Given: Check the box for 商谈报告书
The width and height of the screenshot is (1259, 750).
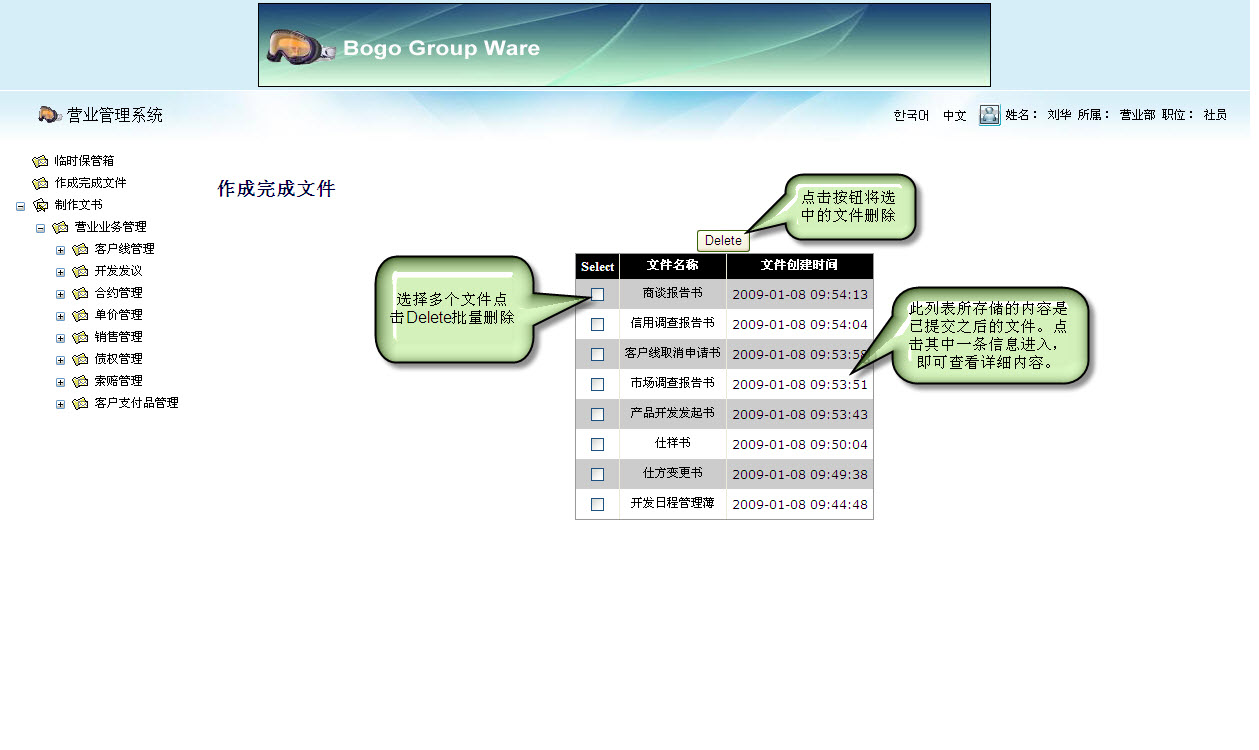Looking at the screenshot, I should point(597,294).
